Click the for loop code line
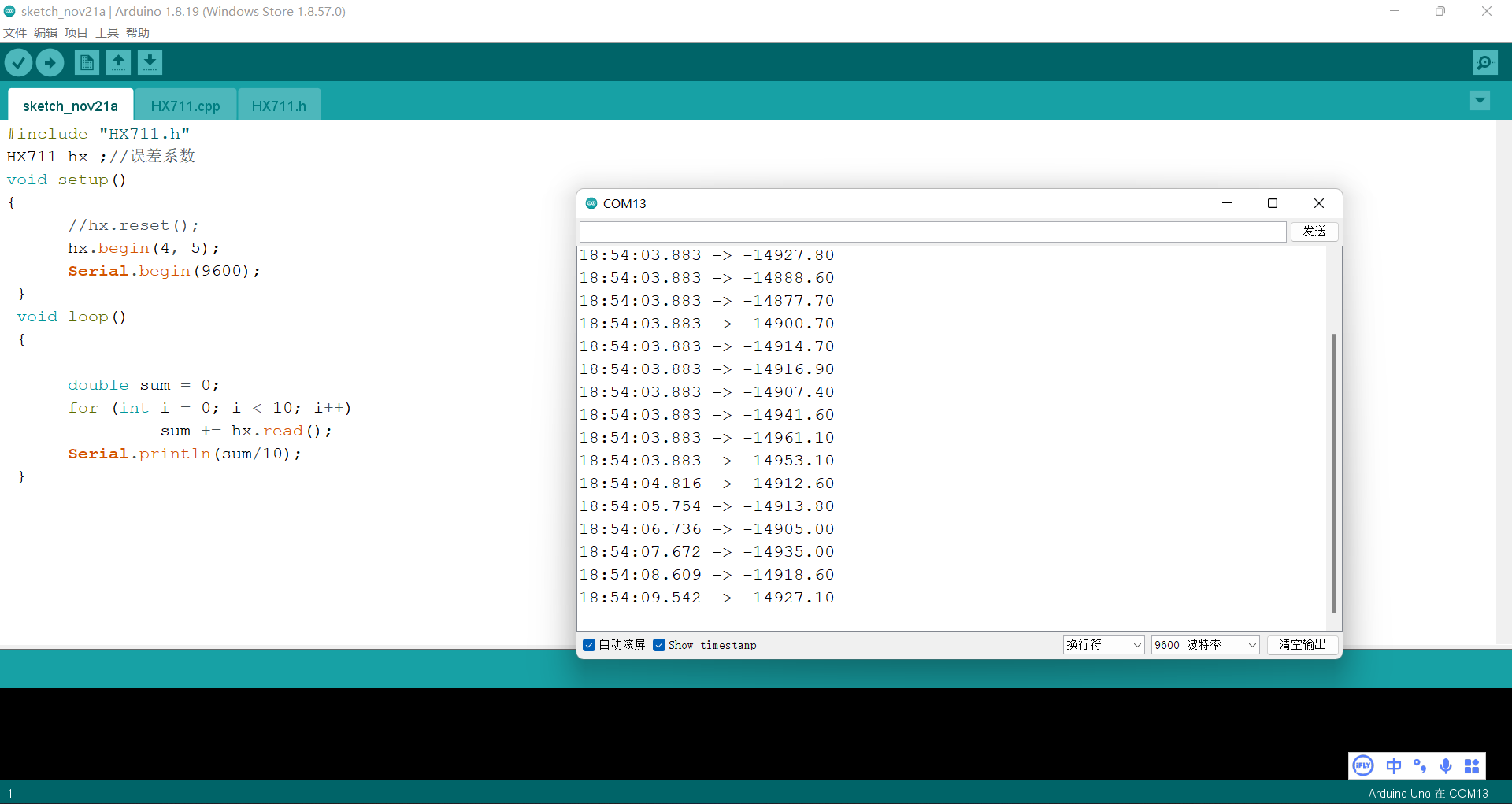The height and width of the screenshot is (804, 1512). (x=209, y=408)
